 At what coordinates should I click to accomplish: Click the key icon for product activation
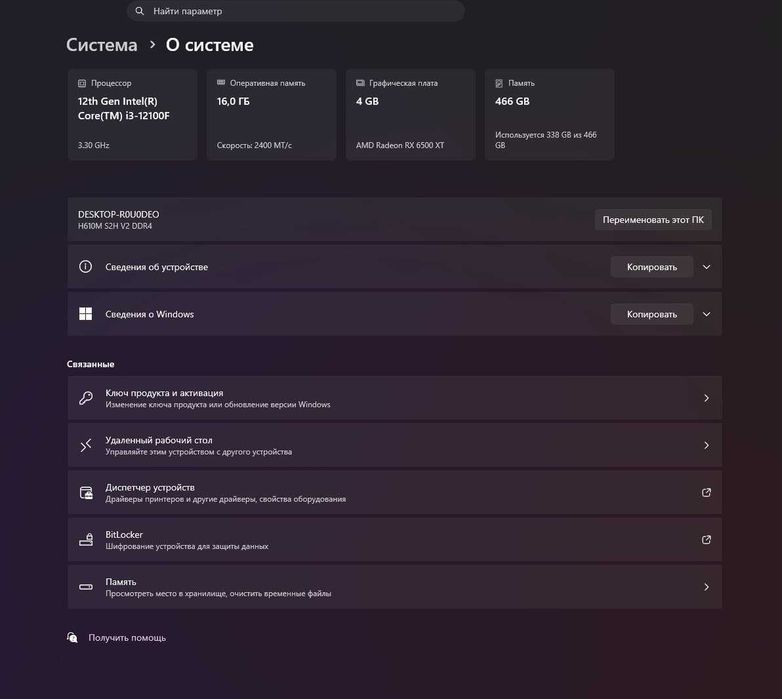[x=86, y=398]
